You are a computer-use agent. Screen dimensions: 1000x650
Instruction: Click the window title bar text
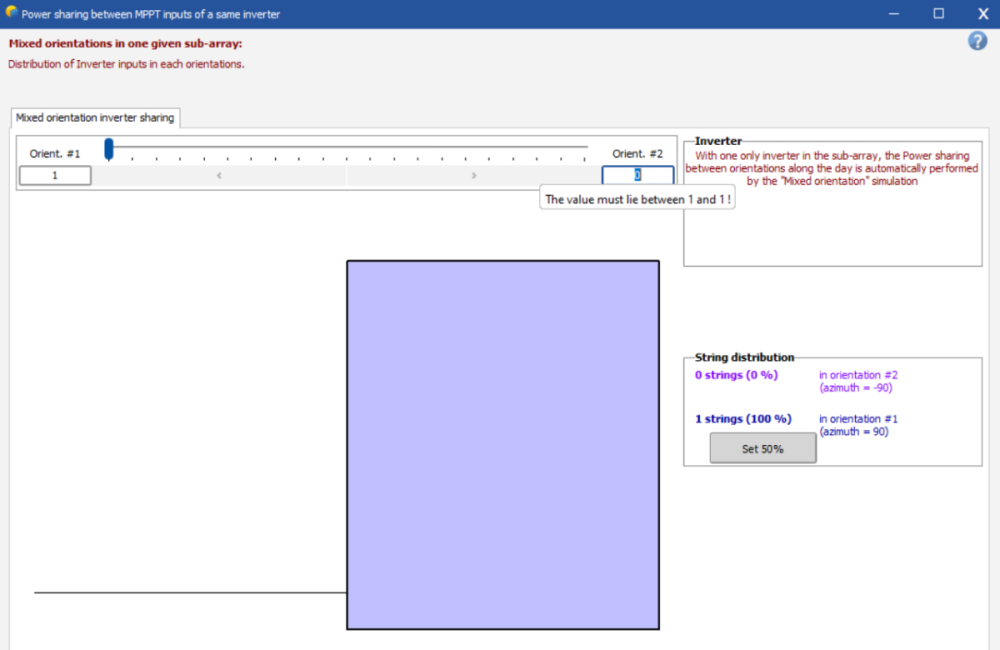click(150, 14)
